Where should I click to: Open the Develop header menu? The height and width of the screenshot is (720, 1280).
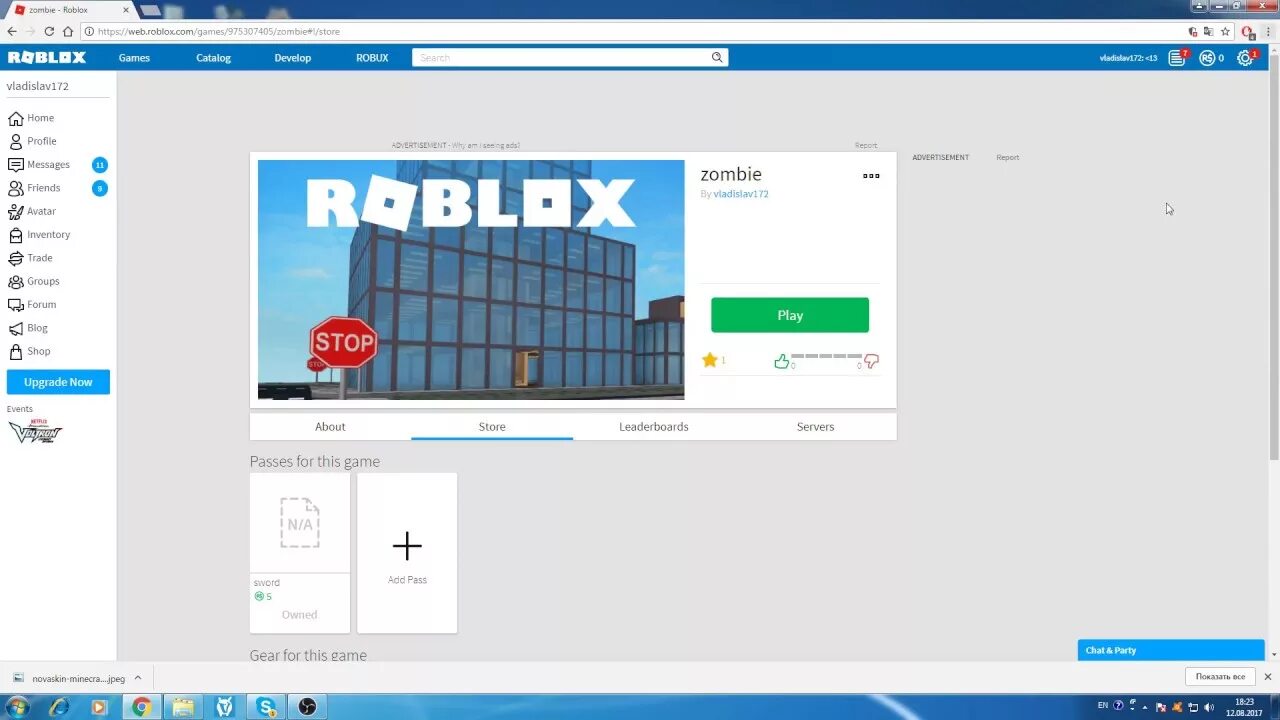[x=293, y=58]
